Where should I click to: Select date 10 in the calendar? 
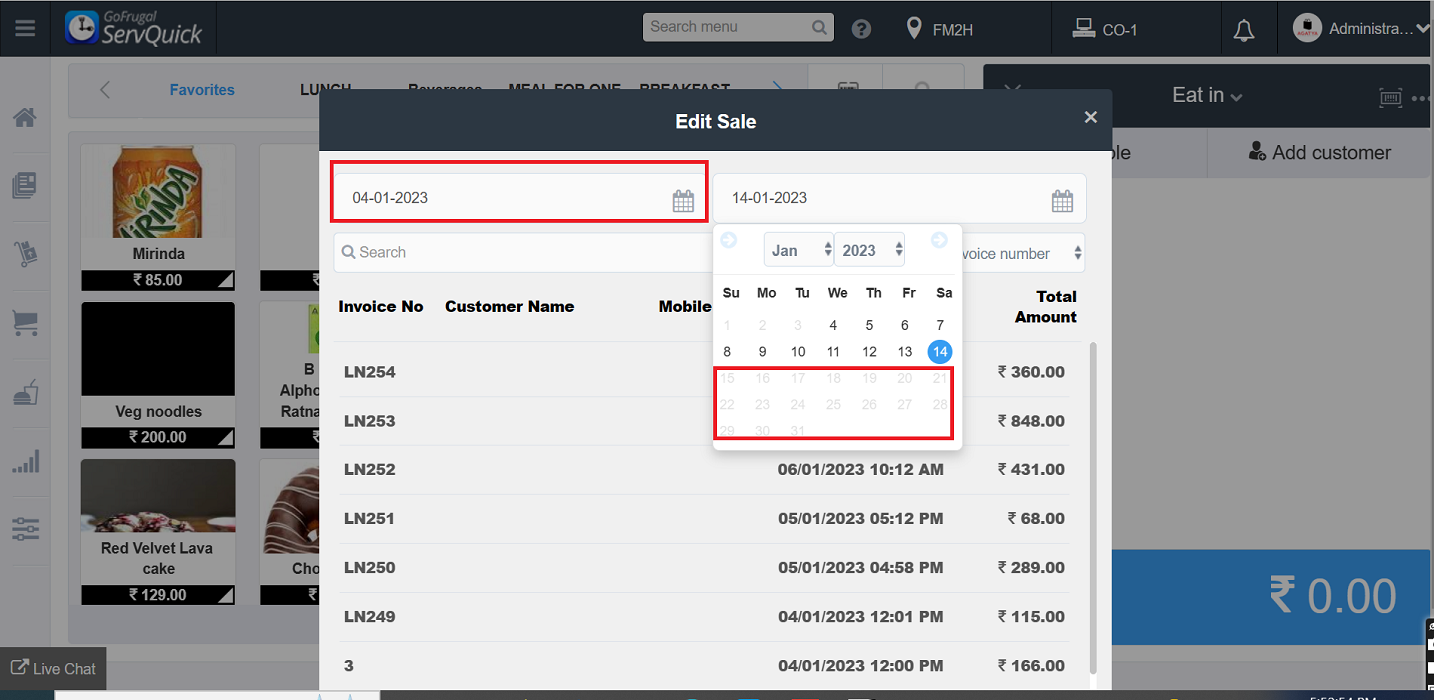[798, 352]
